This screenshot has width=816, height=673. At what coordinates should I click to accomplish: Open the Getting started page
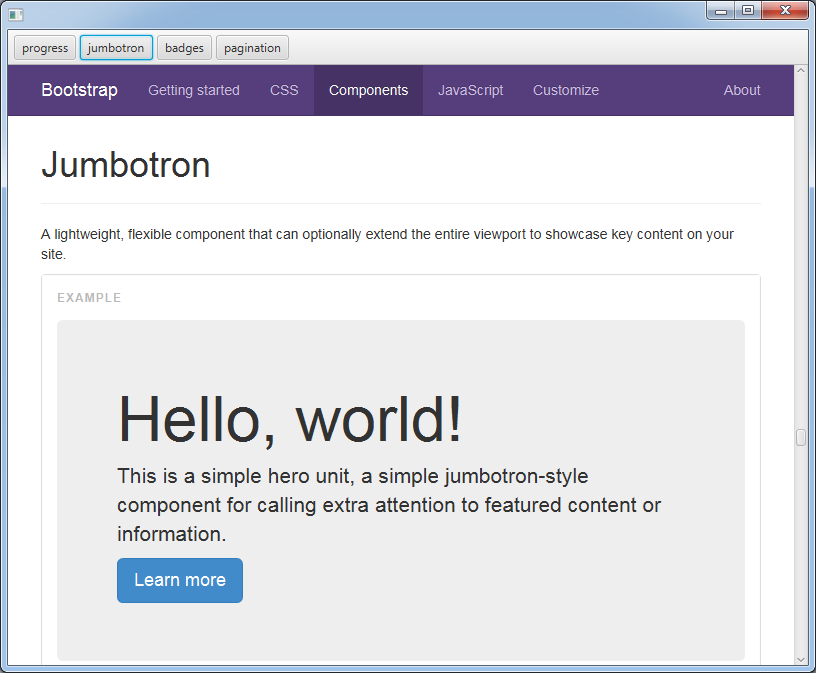pyautogui.click(x=193, y=90)
